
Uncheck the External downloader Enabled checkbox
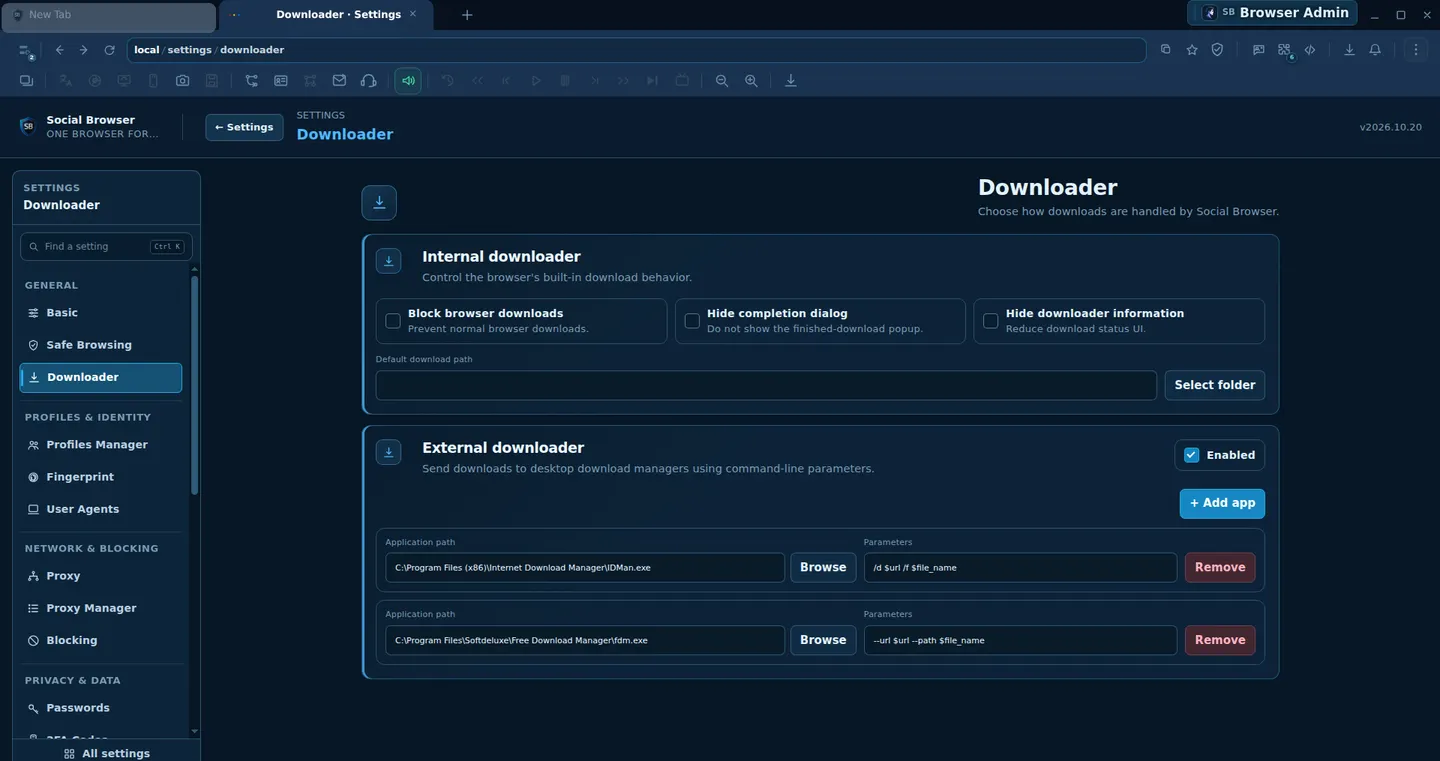1191,455
